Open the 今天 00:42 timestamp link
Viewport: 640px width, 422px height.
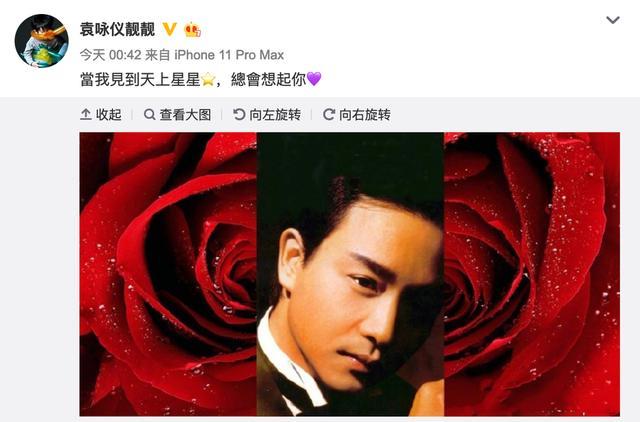(110, 55)
